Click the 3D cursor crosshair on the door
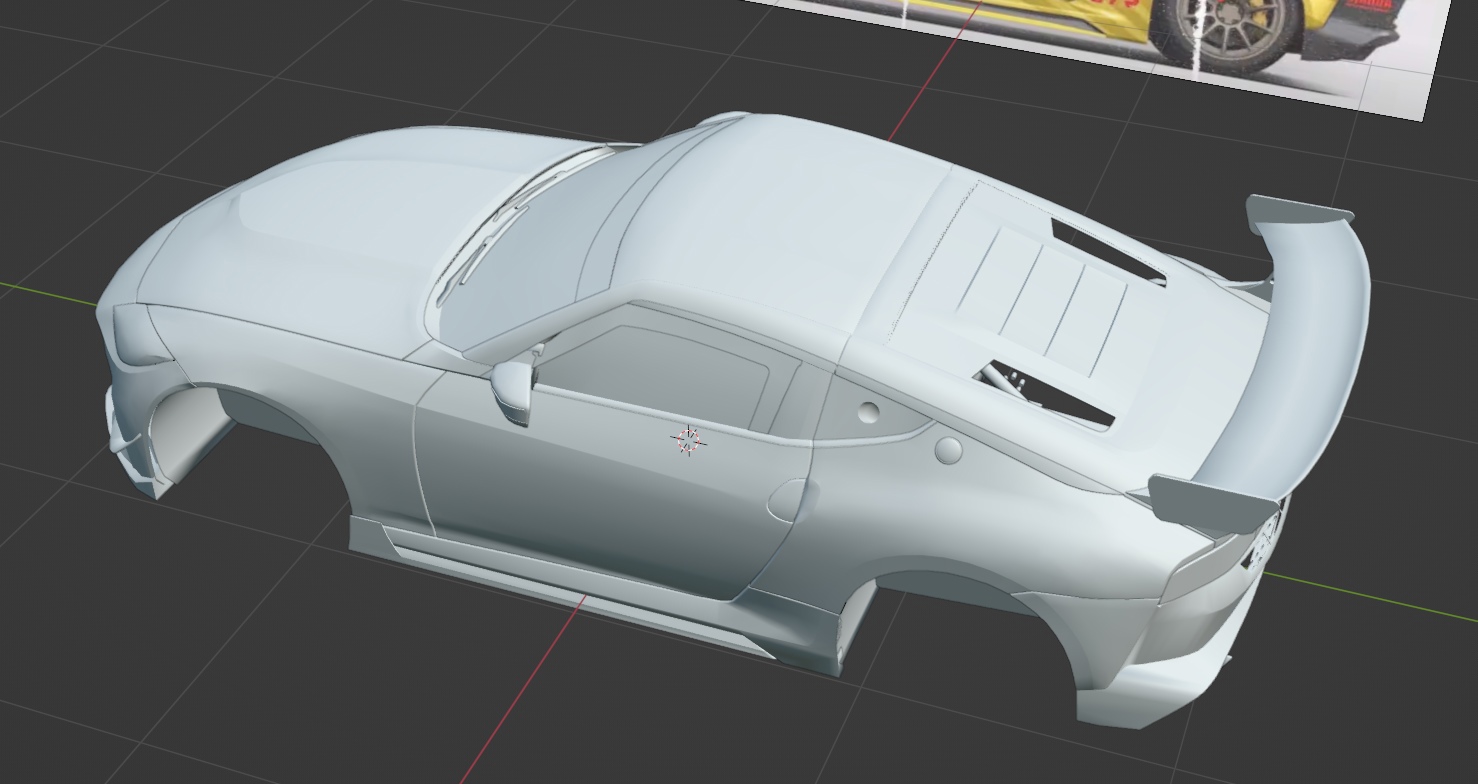Screen dimensions: 1478x784 tap(688, 440)
